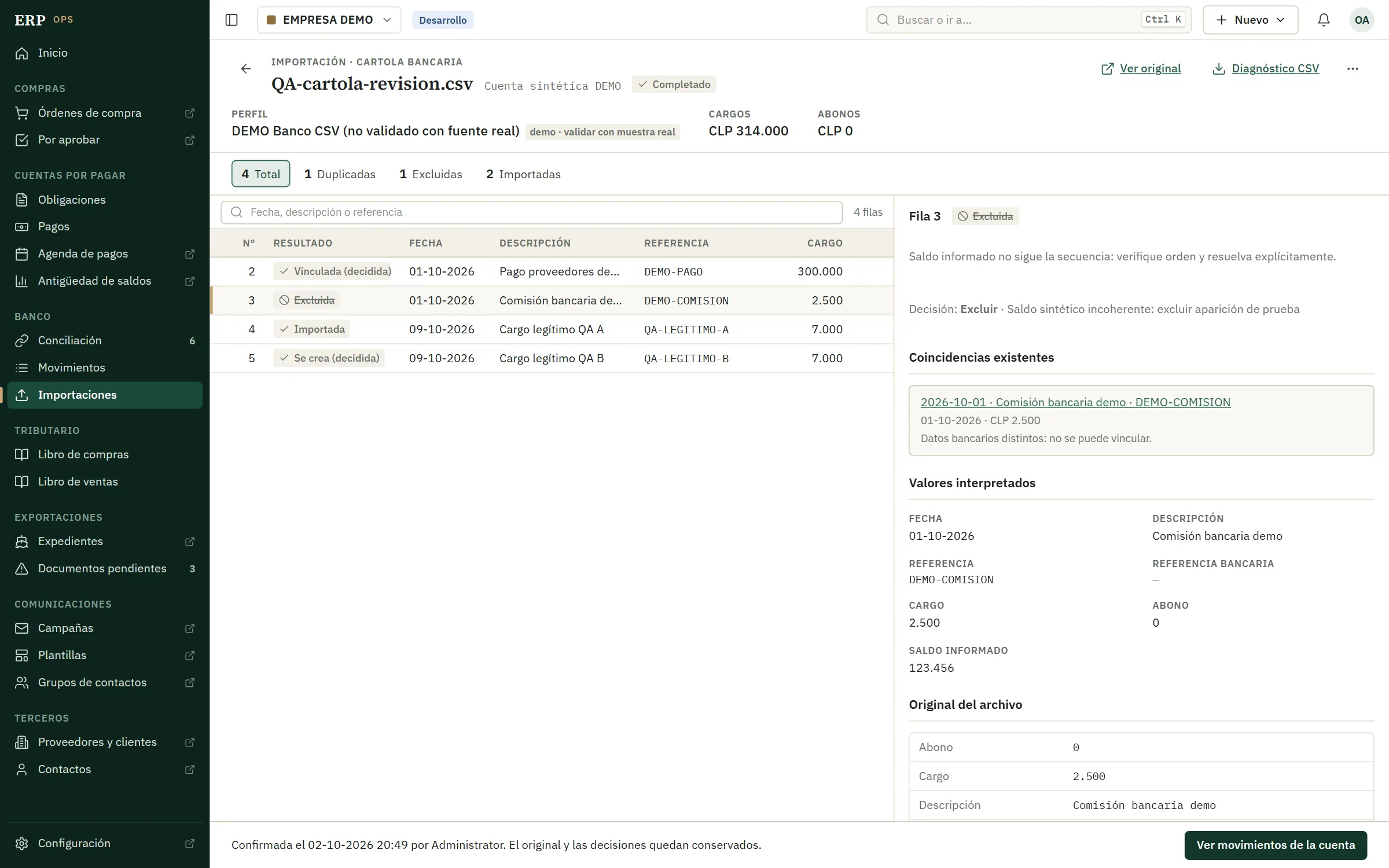Viewport: 1389px width, 868px height.
Task: Go to Inicio in the sidebar
Action: pyautogui.click(x=105, y=53)
